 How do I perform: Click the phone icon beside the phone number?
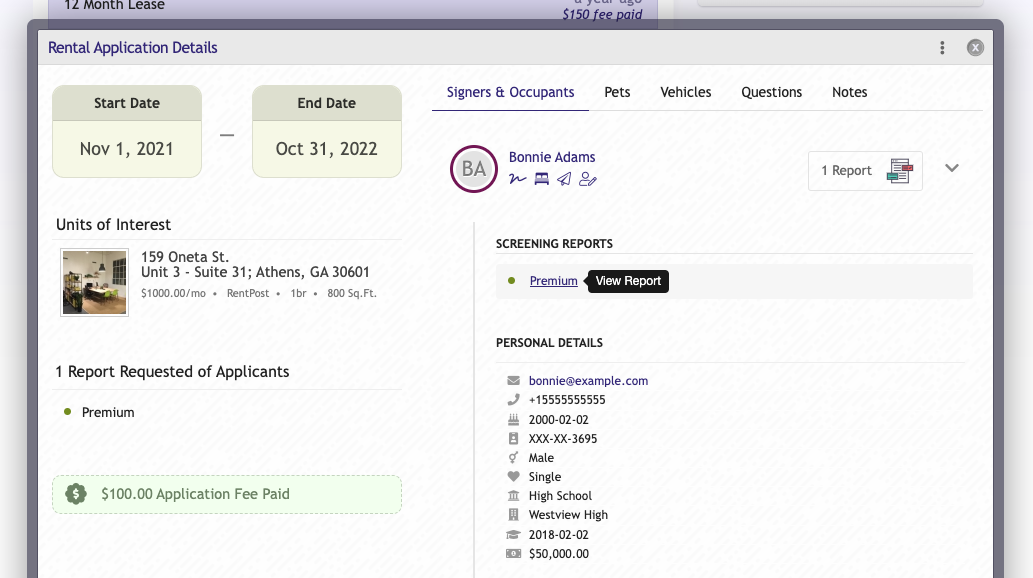coord(513,399)
